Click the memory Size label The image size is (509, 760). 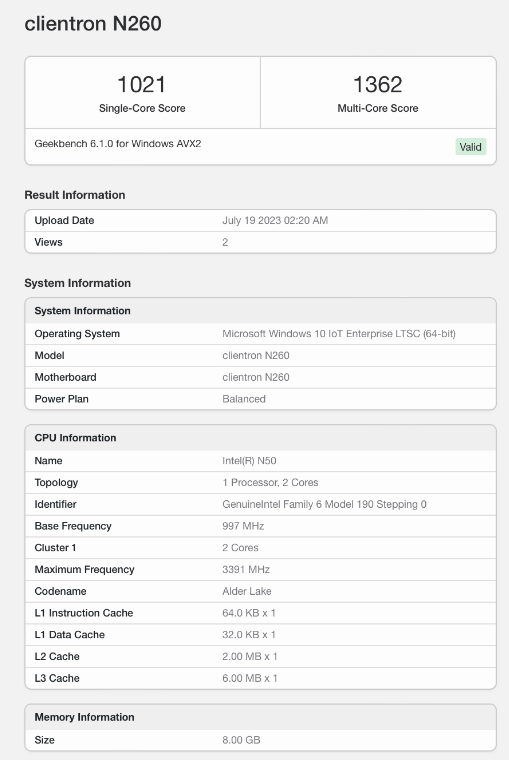tap(44, 740)
